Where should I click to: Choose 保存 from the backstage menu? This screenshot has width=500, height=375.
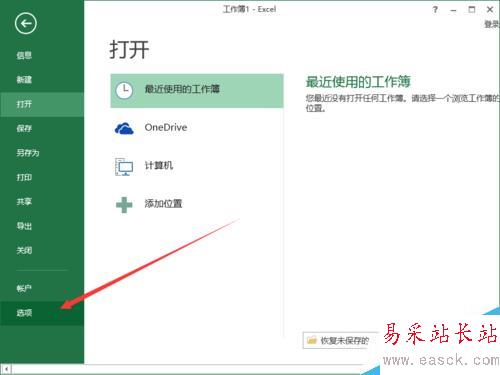24,128
